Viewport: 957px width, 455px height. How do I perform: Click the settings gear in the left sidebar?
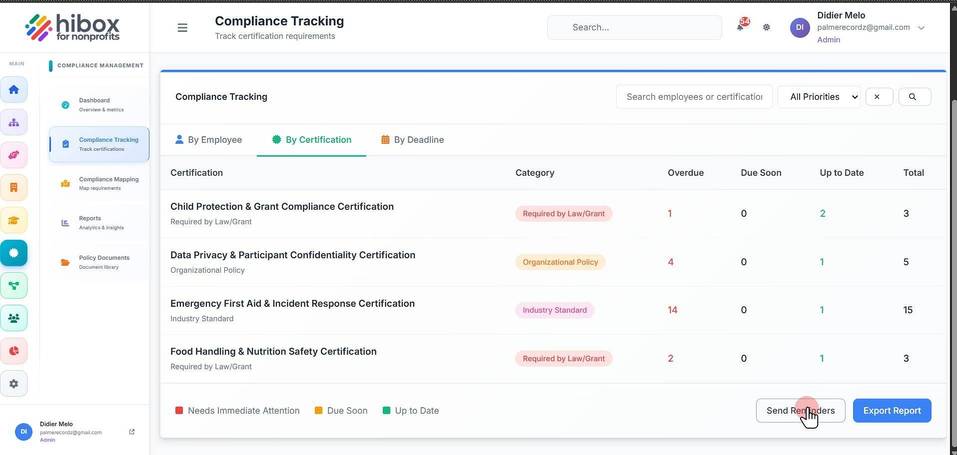[x=13, y=384]
